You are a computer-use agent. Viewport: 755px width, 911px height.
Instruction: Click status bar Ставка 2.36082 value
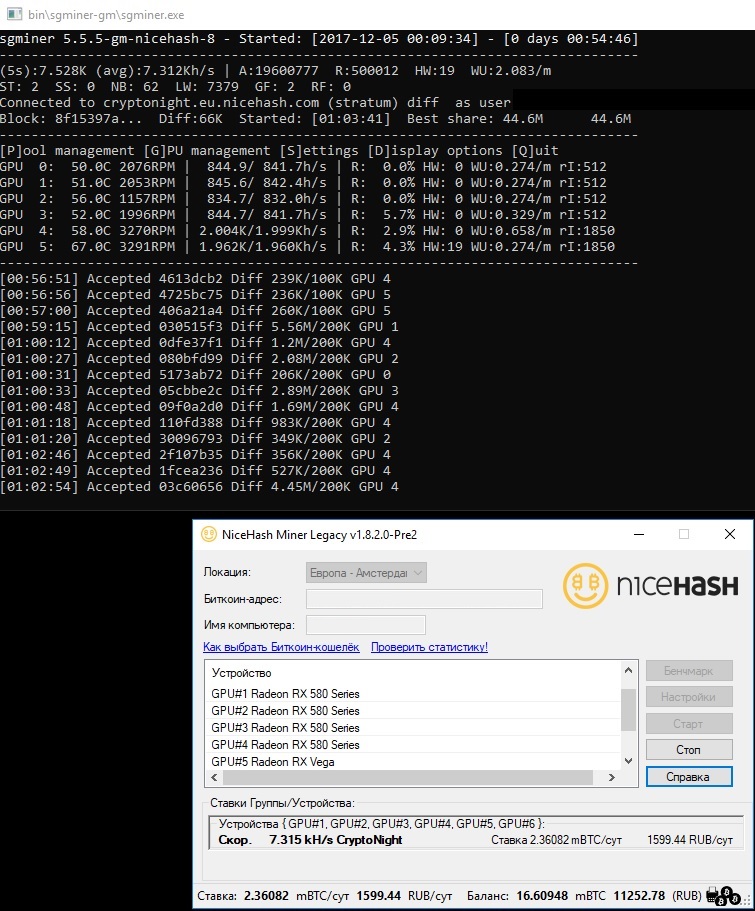point(266,896)
